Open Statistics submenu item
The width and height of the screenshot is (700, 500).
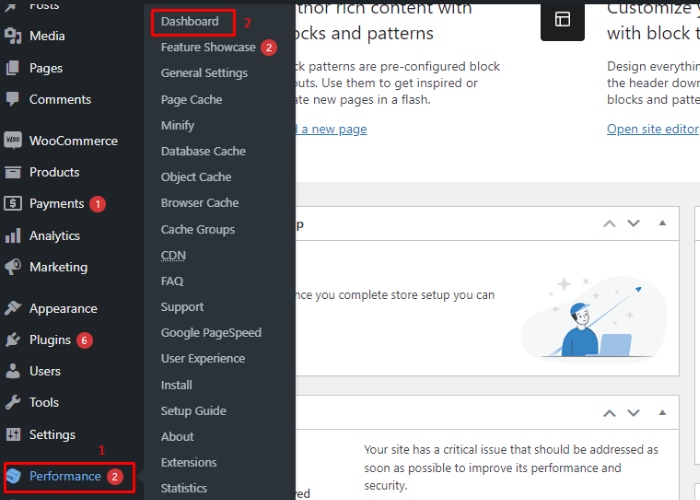point(183,488)
